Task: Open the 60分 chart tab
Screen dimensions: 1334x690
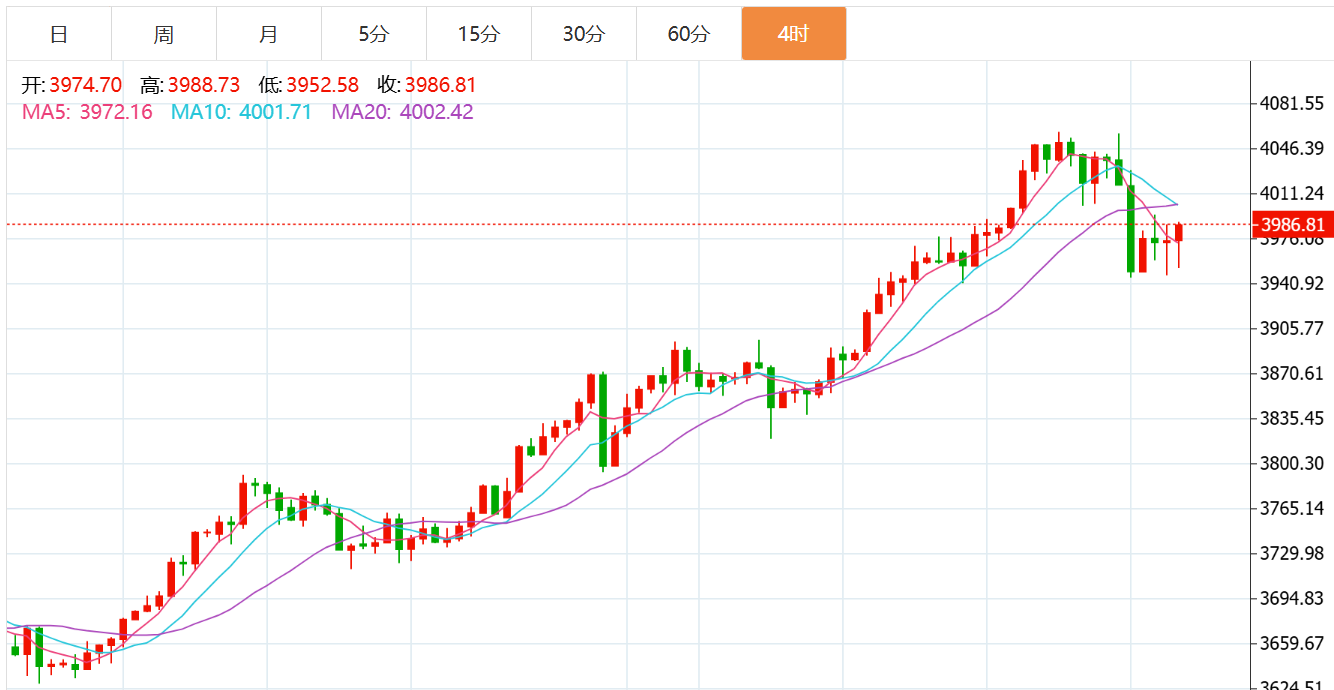Action: 689,34
